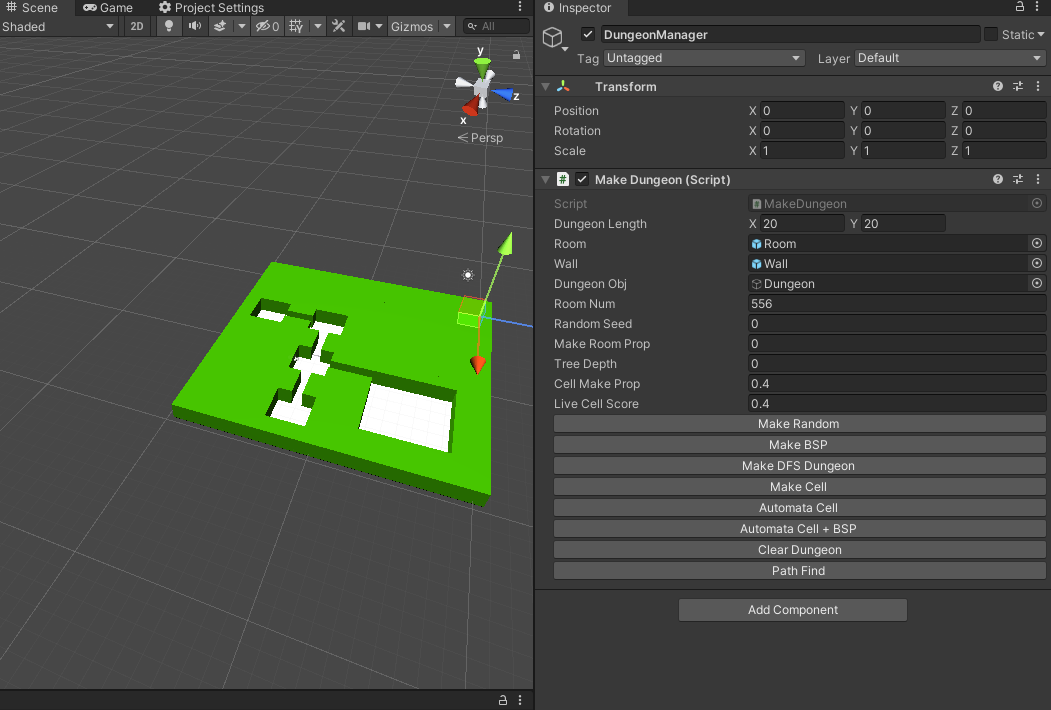Open the Layer dropdown showing Default
The image size is (1051, 710).
point(950,58)
